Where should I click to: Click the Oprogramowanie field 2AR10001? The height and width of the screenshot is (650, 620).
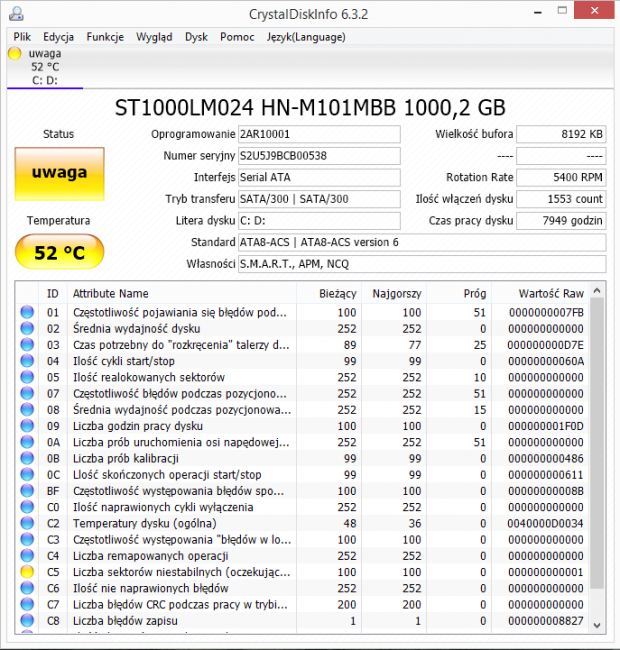click(319, 134)
